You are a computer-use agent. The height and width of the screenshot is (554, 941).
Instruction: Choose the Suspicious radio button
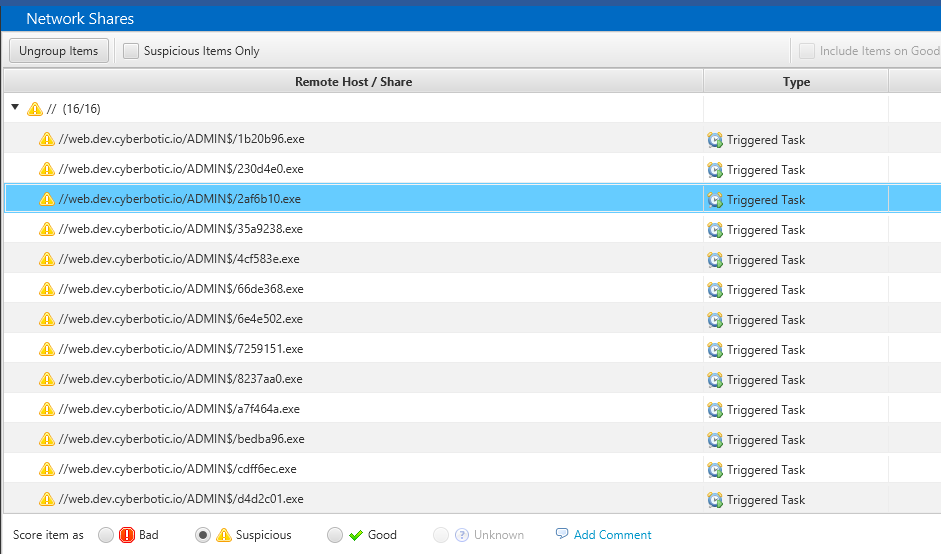click(203, 535)
